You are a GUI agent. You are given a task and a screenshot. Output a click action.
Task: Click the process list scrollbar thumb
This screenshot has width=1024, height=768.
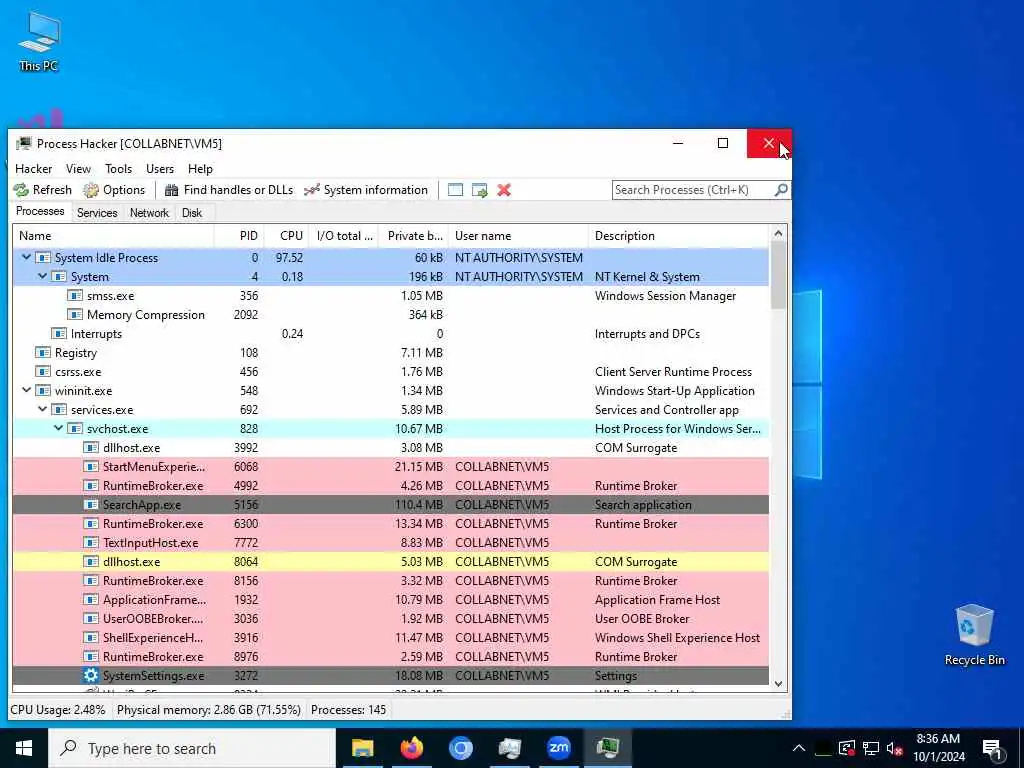coord(778,276)
